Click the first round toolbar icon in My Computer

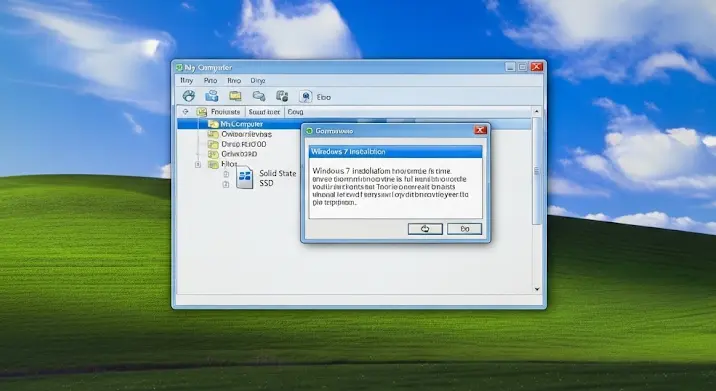pyautogui.click(x=189, y=96)
